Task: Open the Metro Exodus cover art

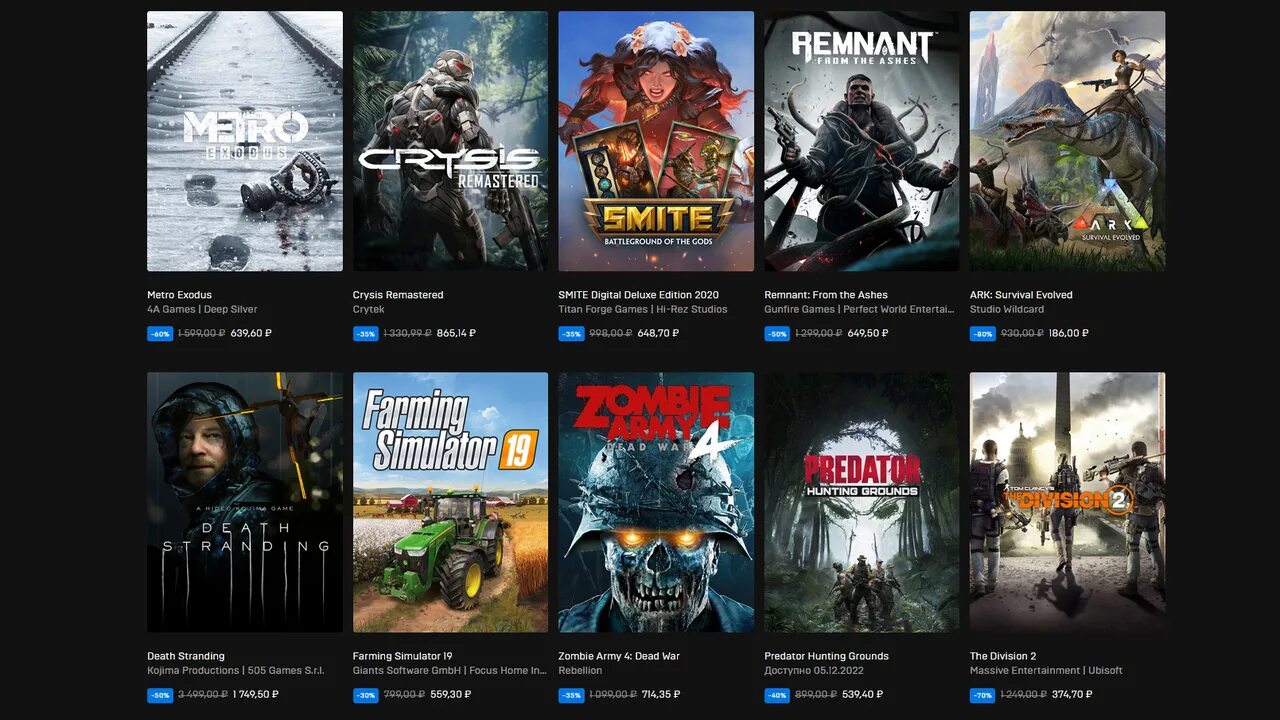Action: pyautogui.click(x=245, y=141)
